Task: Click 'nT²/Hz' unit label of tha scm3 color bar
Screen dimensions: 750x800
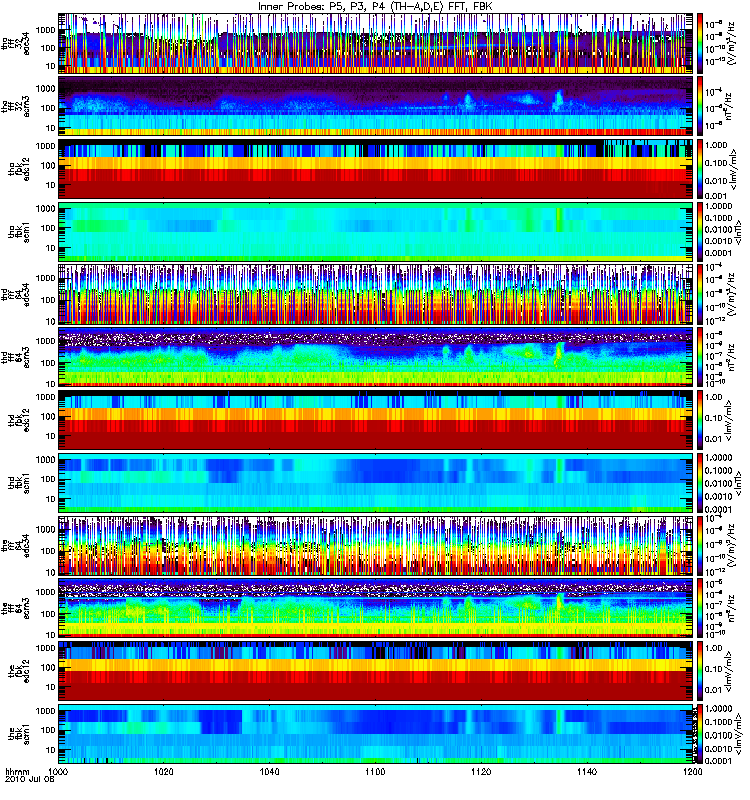Action: pyautogui.click(x=731, y=106)
